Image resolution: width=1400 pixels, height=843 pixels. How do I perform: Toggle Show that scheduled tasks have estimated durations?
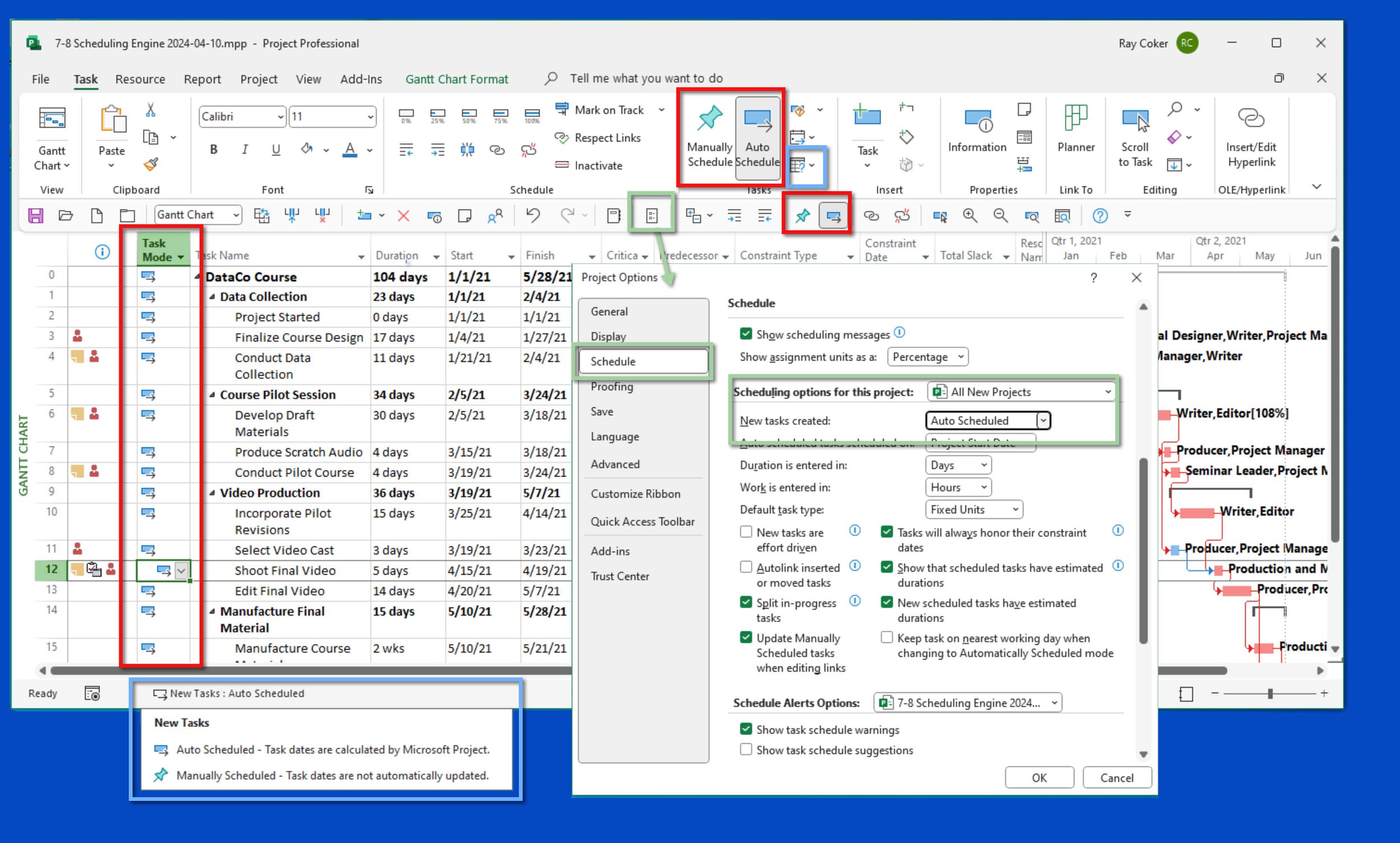pyautogui.click(x=886, y=567)
